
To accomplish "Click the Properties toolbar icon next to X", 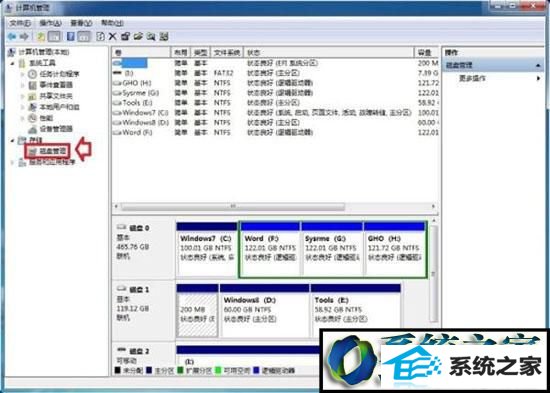I will [125, 36].
